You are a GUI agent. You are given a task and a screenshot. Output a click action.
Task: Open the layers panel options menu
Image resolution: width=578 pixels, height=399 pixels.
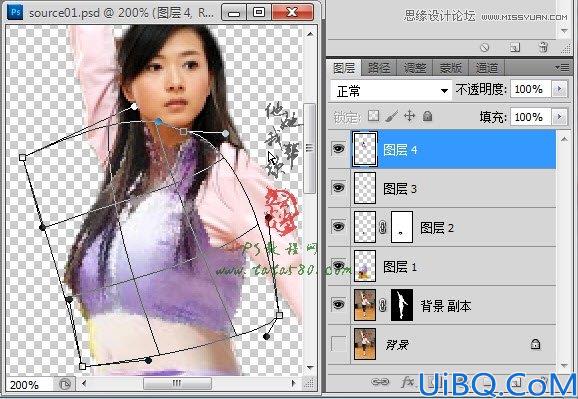[562, 67]
